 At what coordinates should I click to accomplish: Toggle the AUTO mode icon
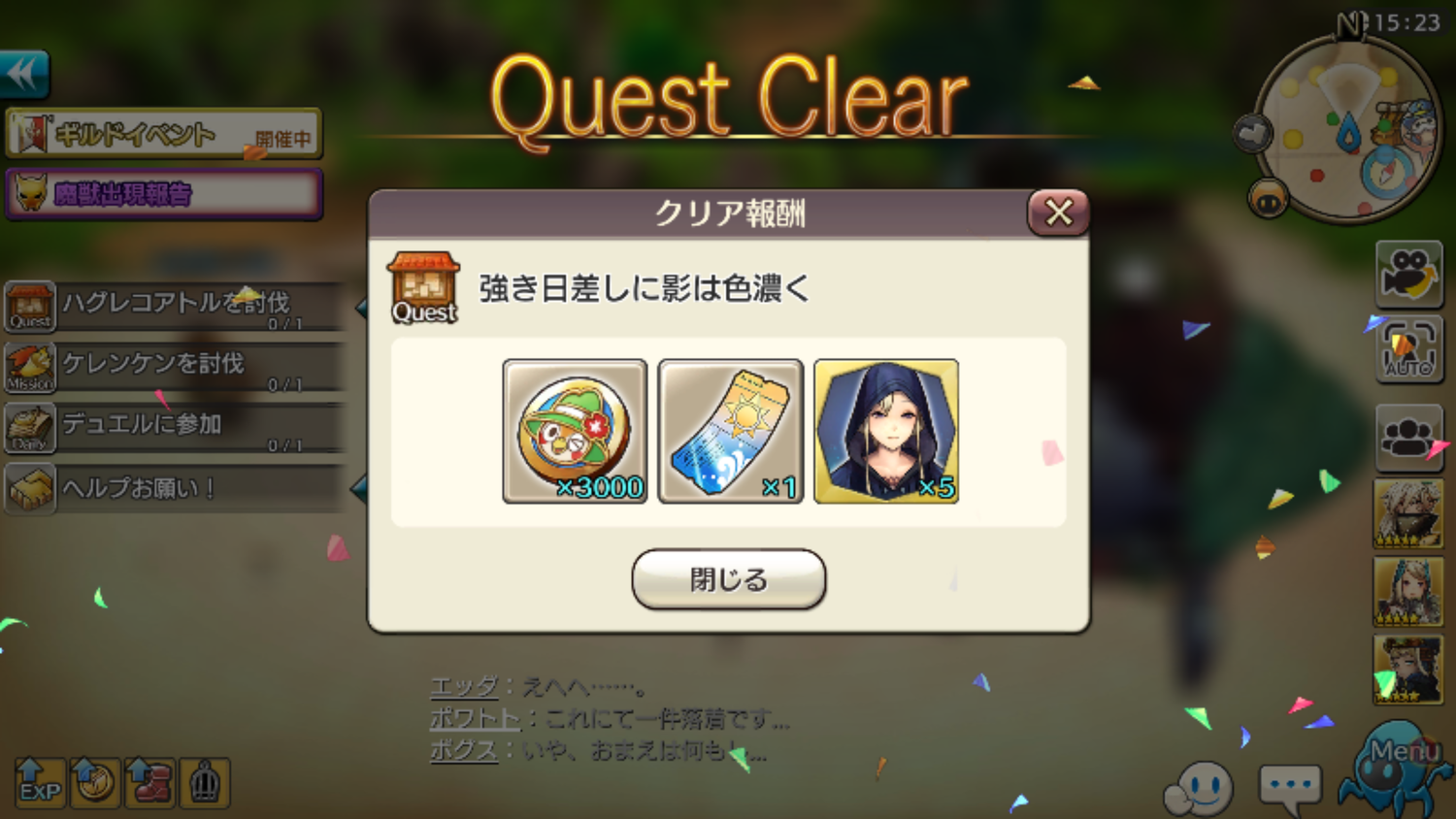click(x=1408, y=349)
